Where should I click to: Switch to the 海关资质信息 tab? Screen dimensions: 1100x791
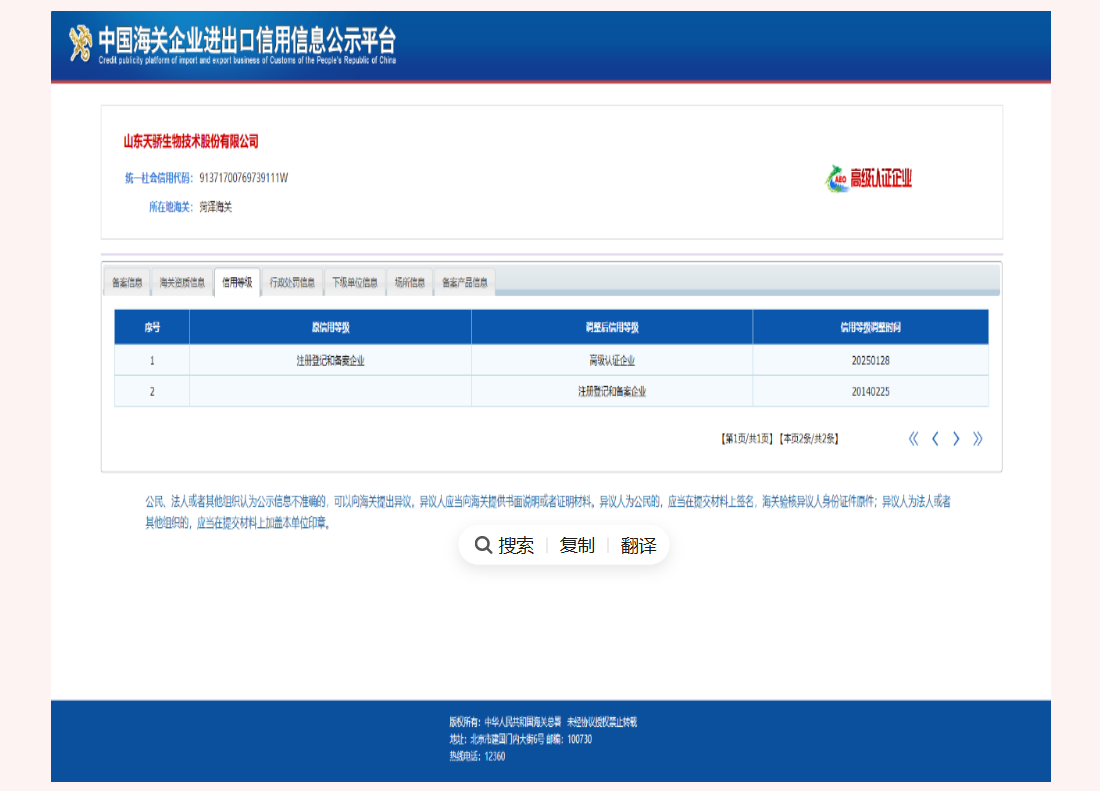182,283
